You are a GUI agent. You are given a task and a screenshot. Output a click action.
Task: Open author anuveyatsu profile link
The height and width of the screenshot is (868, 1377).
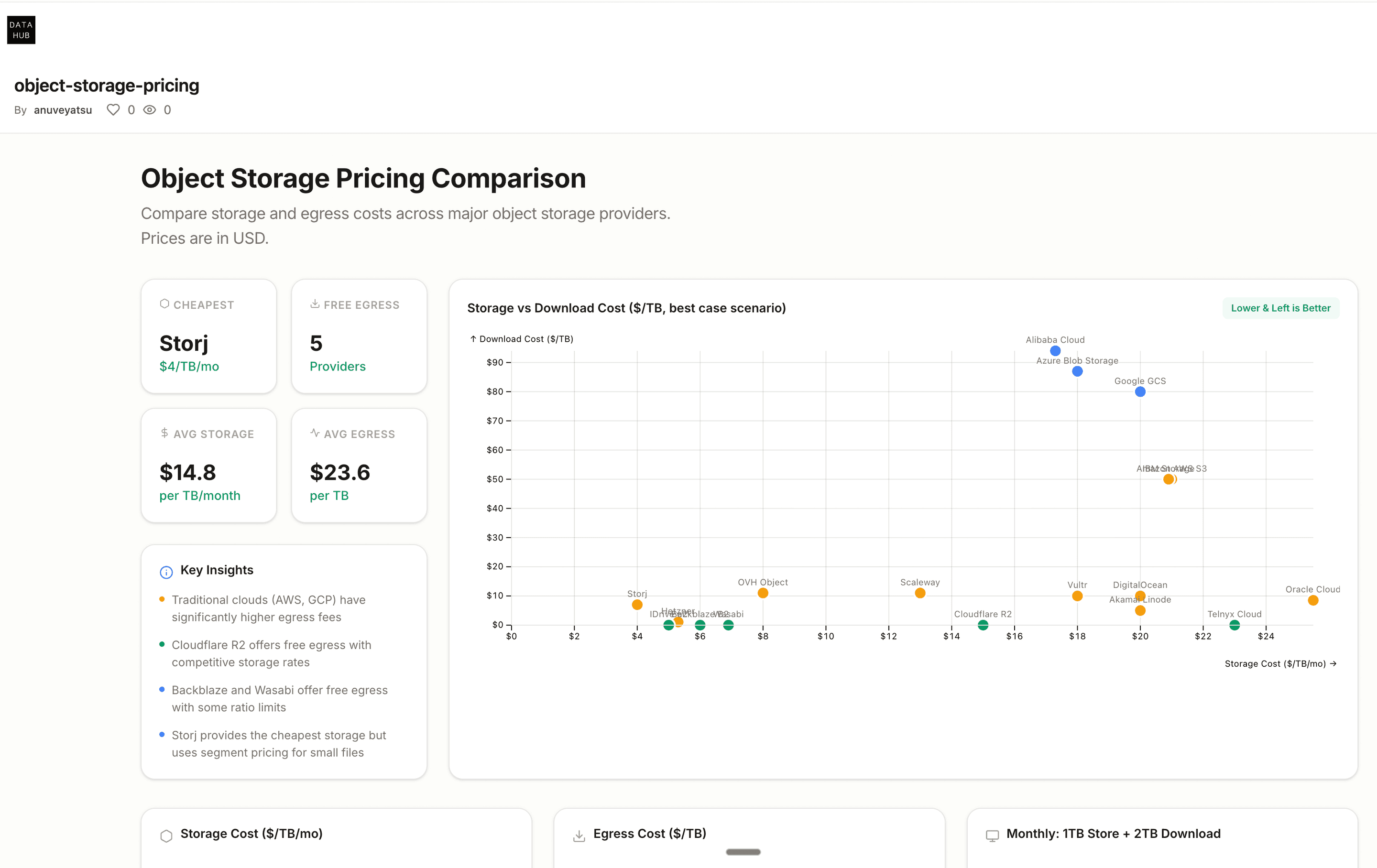coord(63,110)
